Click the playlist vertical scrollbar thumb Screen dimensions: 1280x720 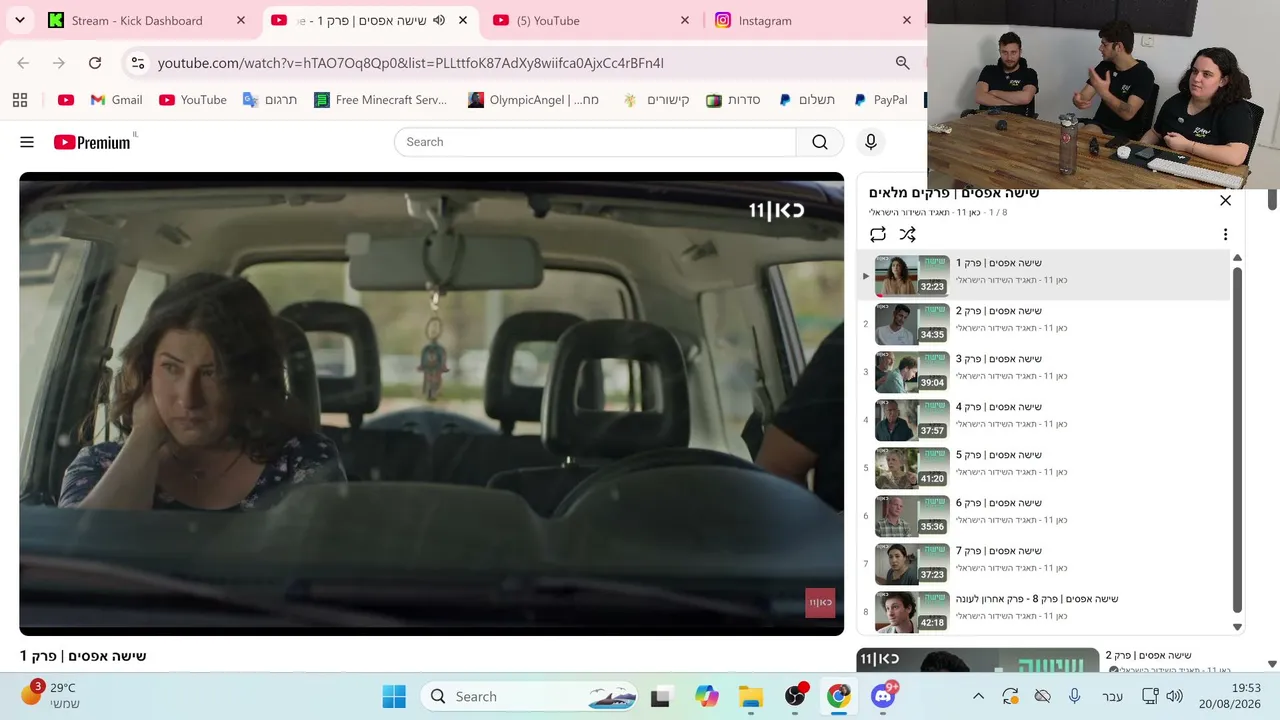click(1237, 440)
